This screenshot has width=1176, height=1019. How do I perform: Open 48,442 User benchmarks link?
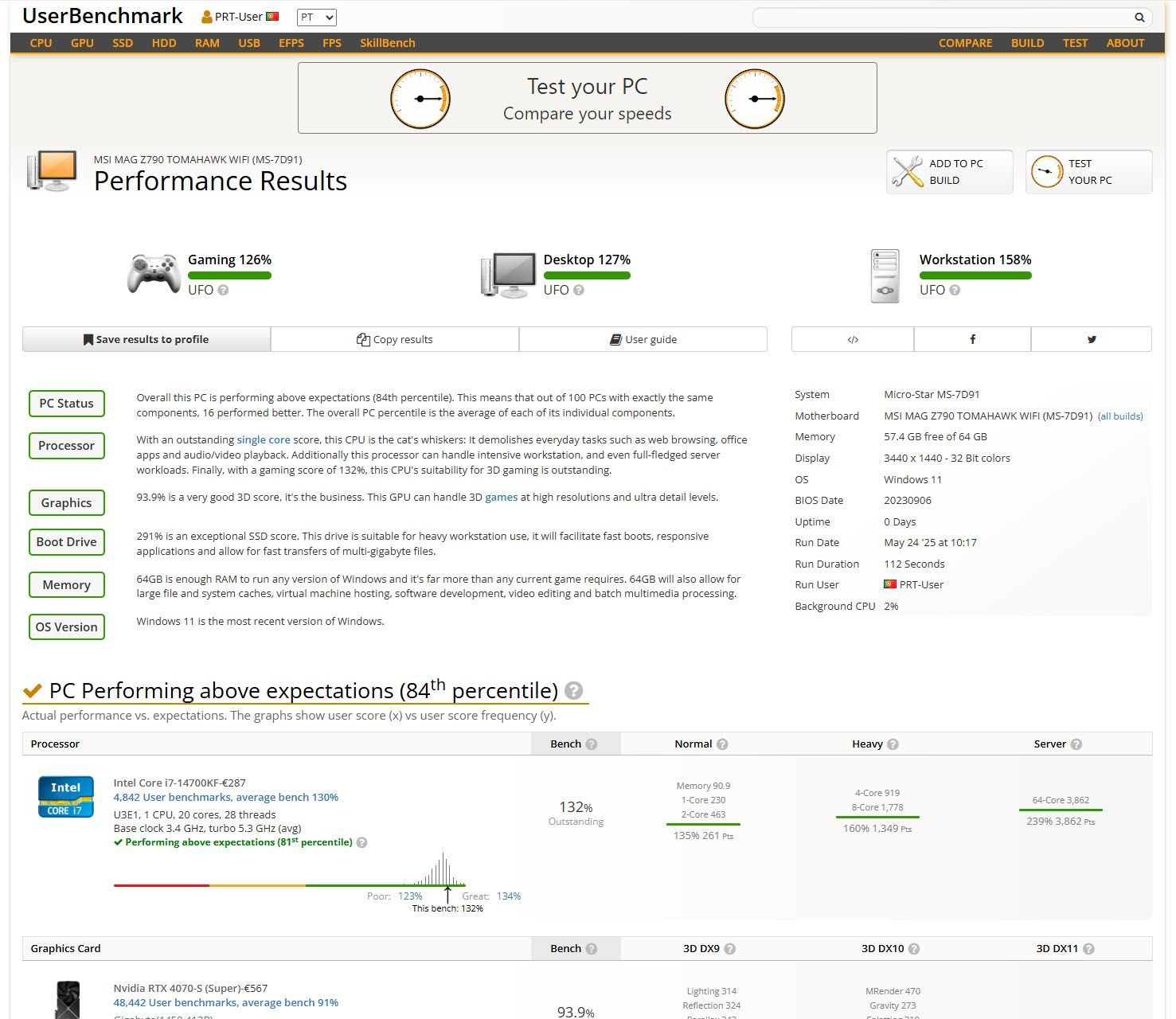click(x=226, y=1002)
